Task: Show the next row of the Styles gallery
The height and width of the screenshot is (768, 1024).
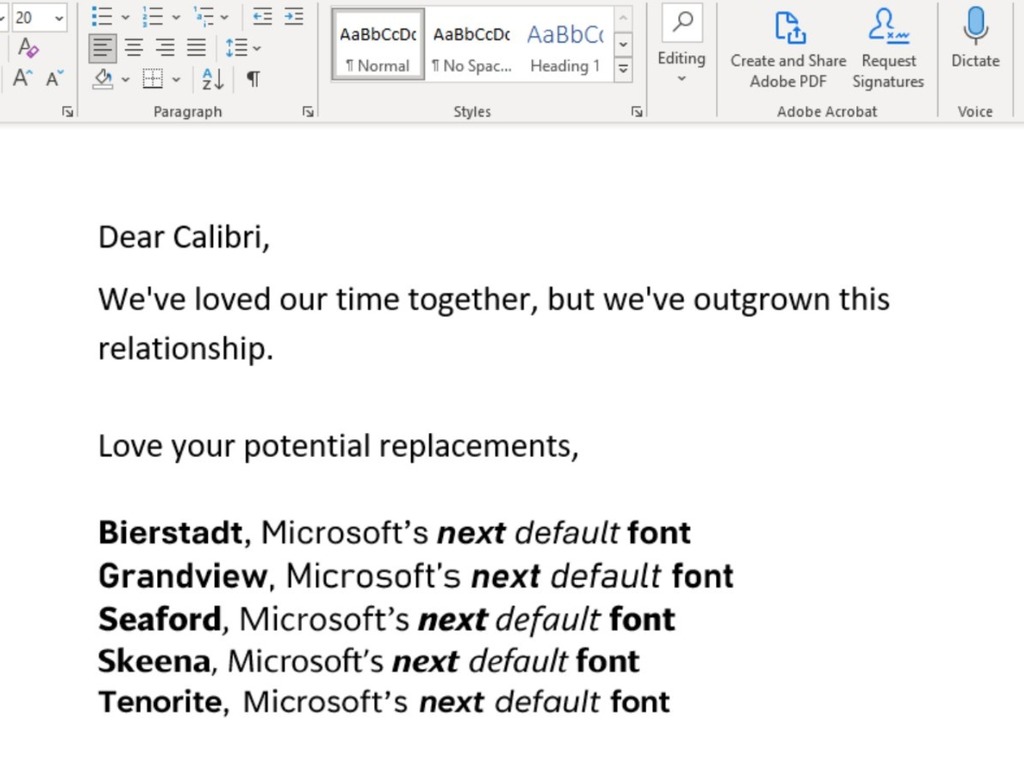Action: click(623, 44)
